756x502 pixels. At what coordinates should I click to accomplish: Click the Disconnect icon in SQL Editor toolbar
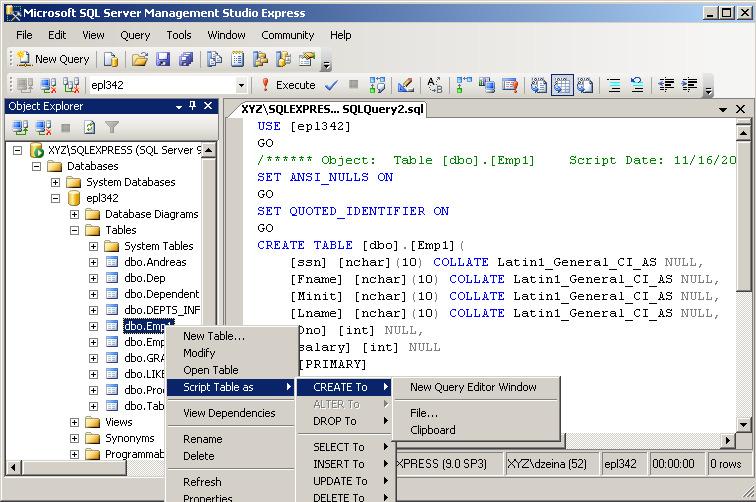point(48,85)
